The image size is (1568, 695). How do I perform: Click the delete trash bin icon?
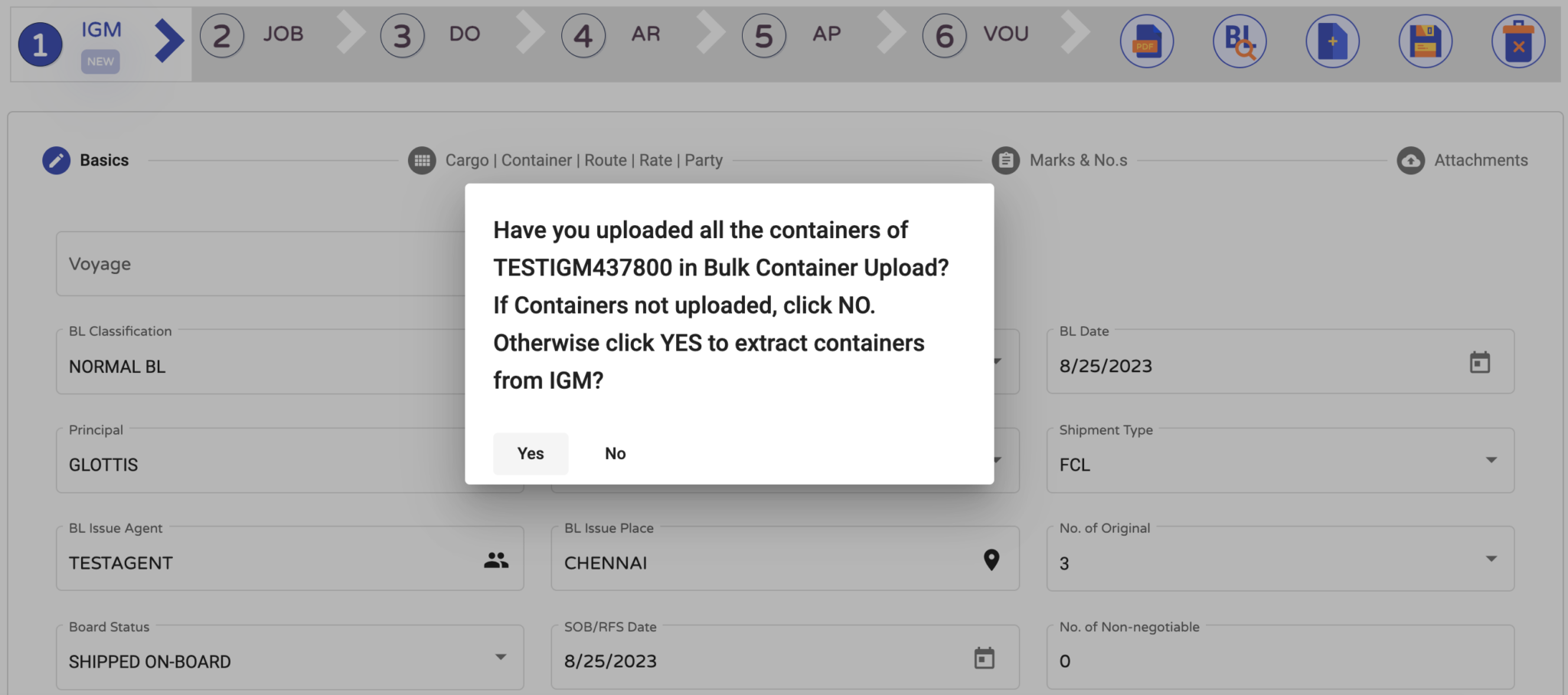click(1518, 41)
